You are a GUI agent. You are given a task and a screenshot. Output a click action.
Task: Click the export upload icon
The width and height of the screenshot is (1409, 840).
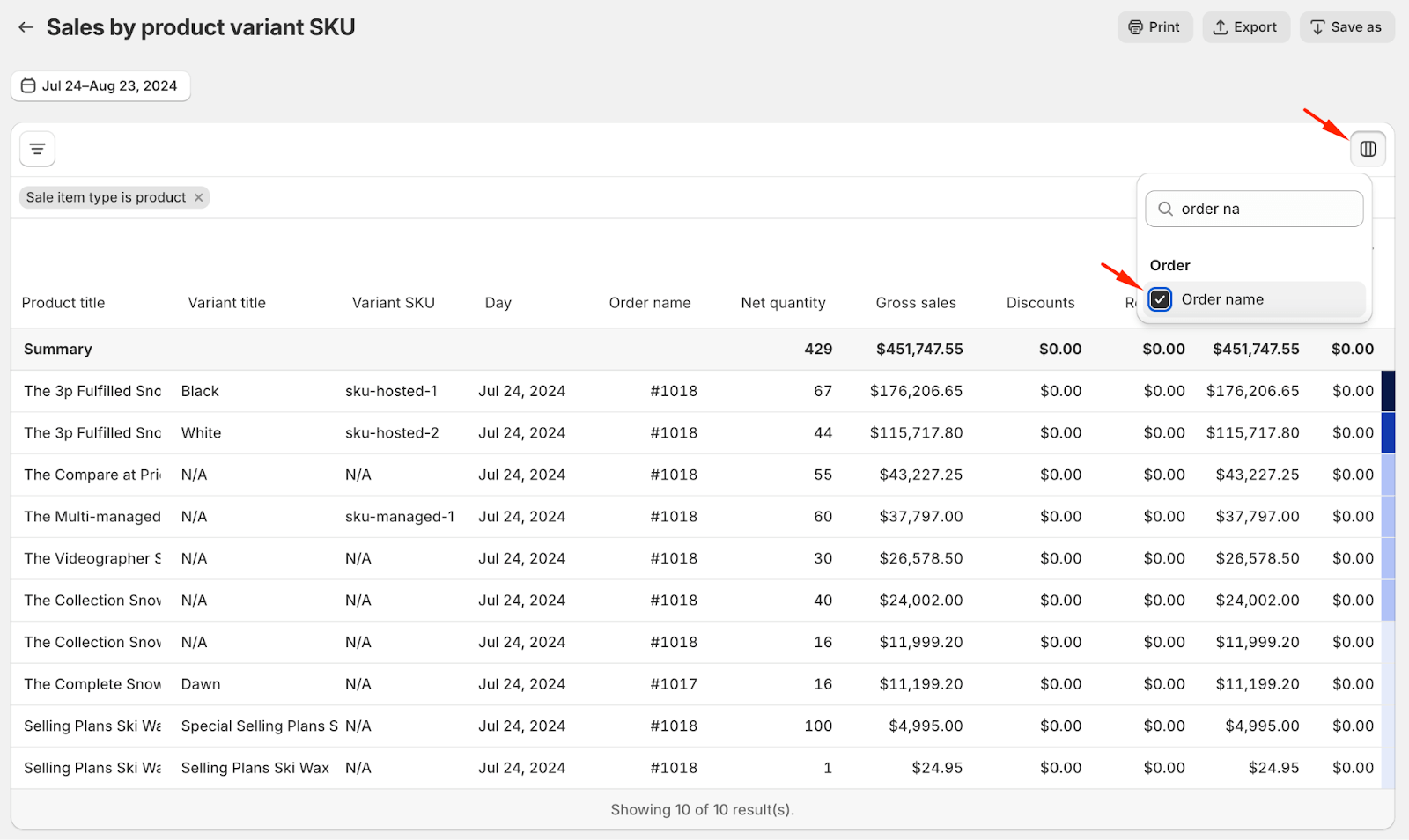click(1220, 27)
